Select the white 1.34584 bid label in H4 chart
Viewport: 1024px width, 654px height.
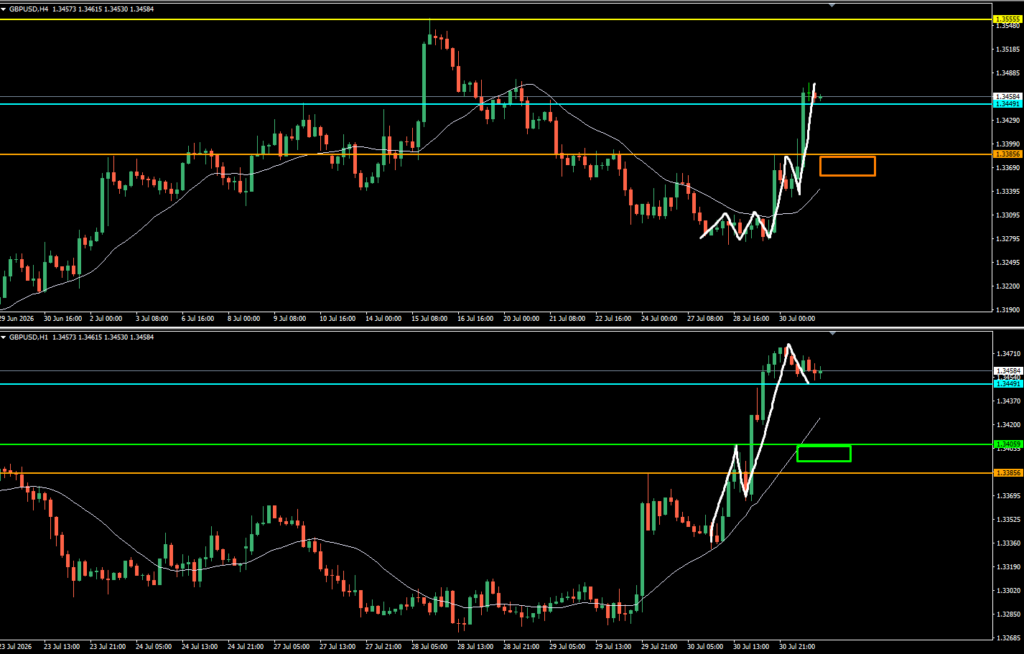point(1007,97)
